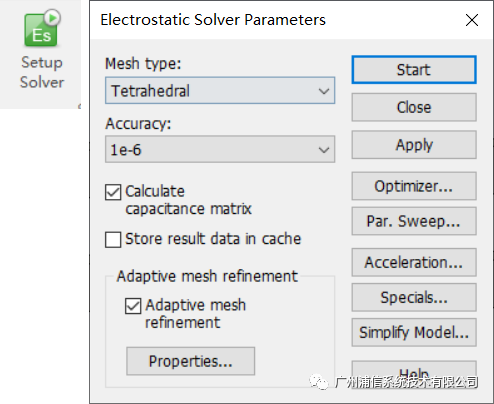
Task: Open Par. Sweep settings
Action: (414, 221)
